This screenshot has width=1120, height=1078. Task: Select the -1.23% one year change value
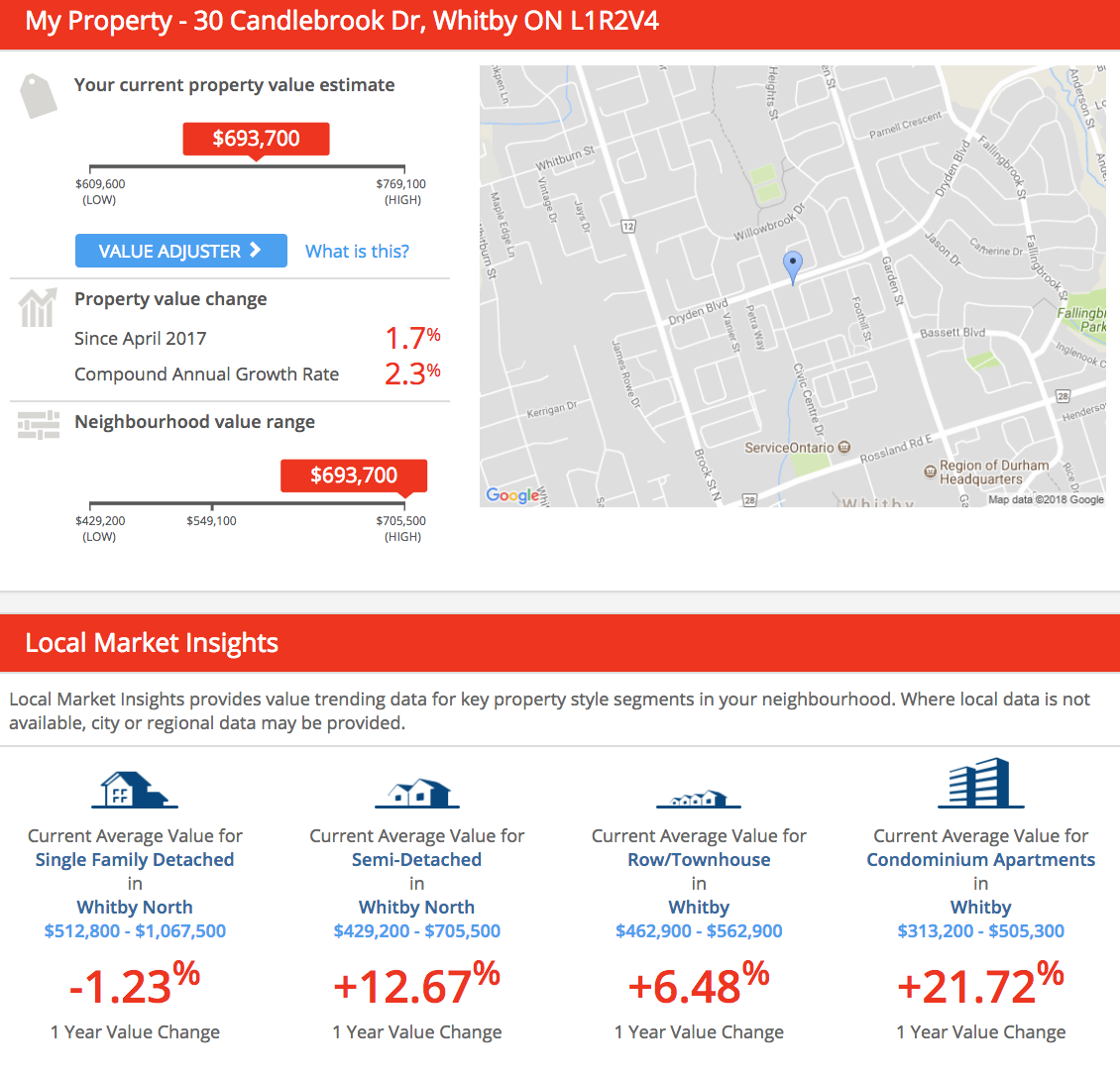(135, 985)
